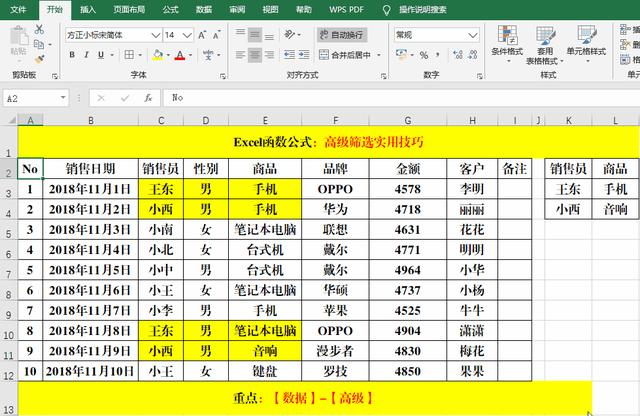Increase font size with larger A

click(x=202, y=35)
